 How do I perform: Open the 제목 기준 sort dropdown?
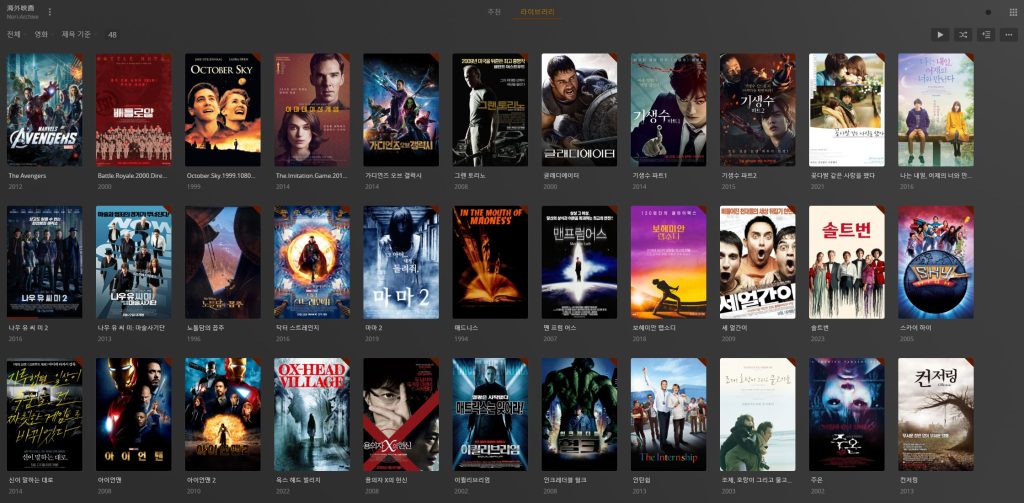(x=77, y=34)
